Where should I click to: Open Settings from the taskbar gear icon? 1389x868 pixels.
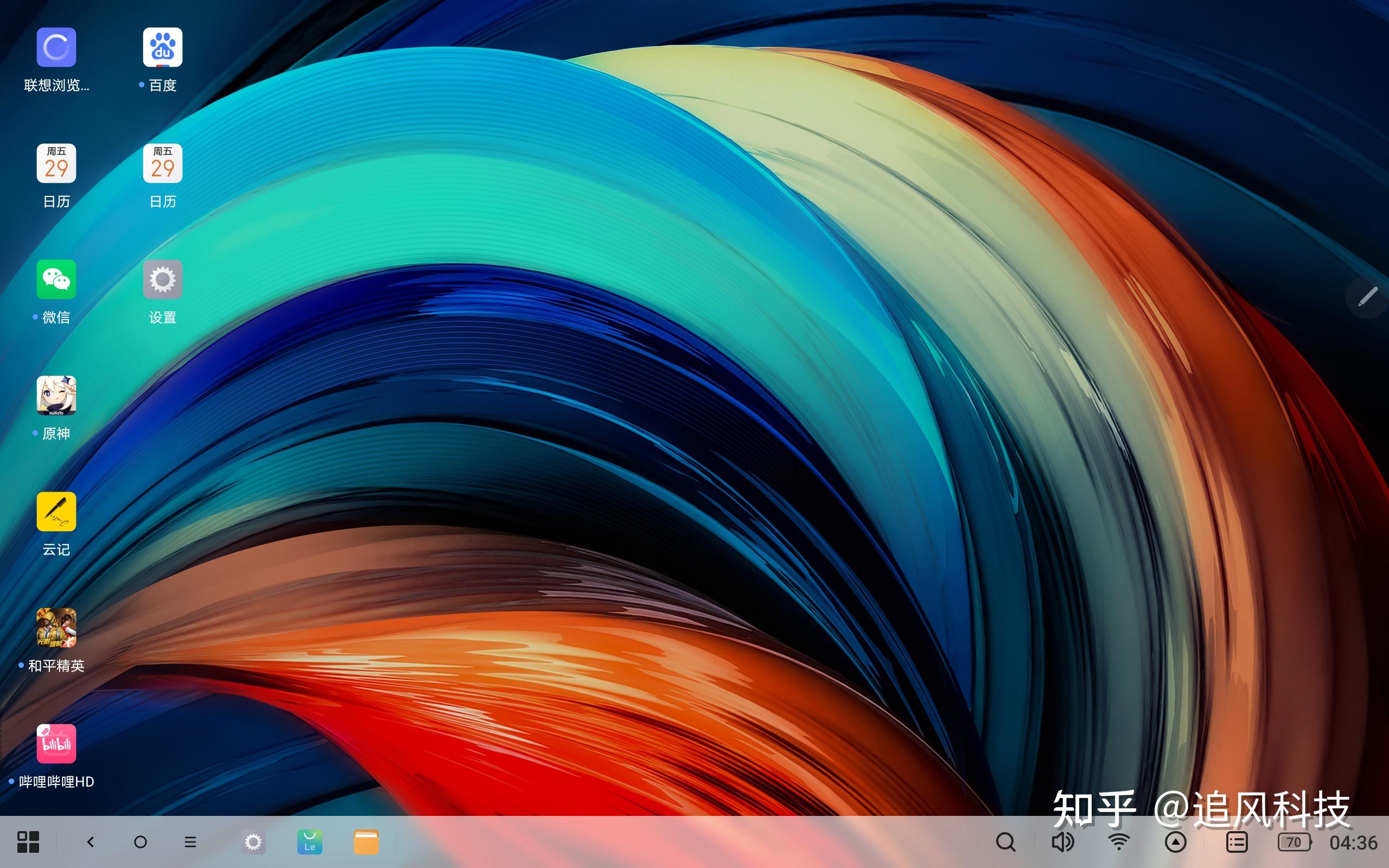(253, 842)
